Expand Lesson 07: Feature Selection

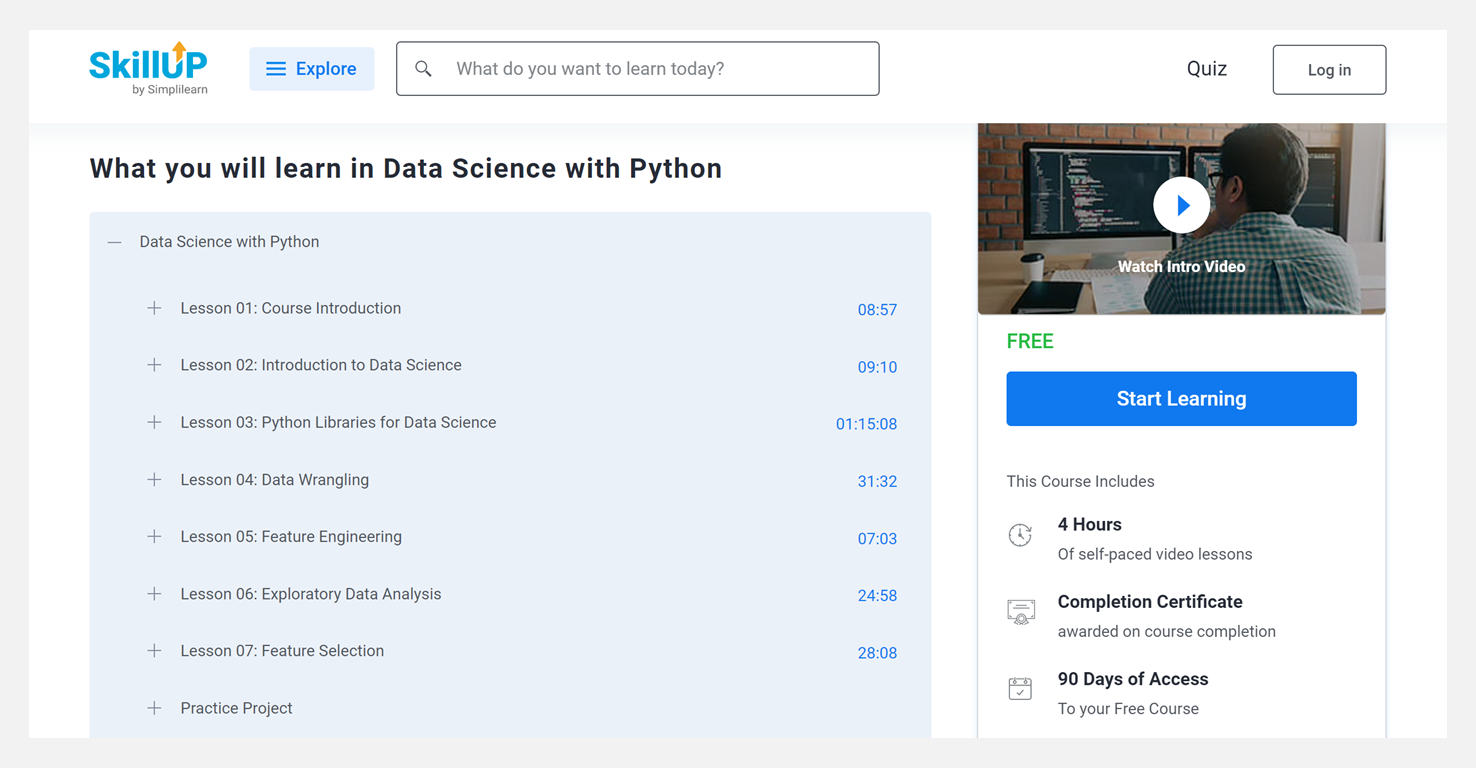pyautogui.click(x=154, y=651)
